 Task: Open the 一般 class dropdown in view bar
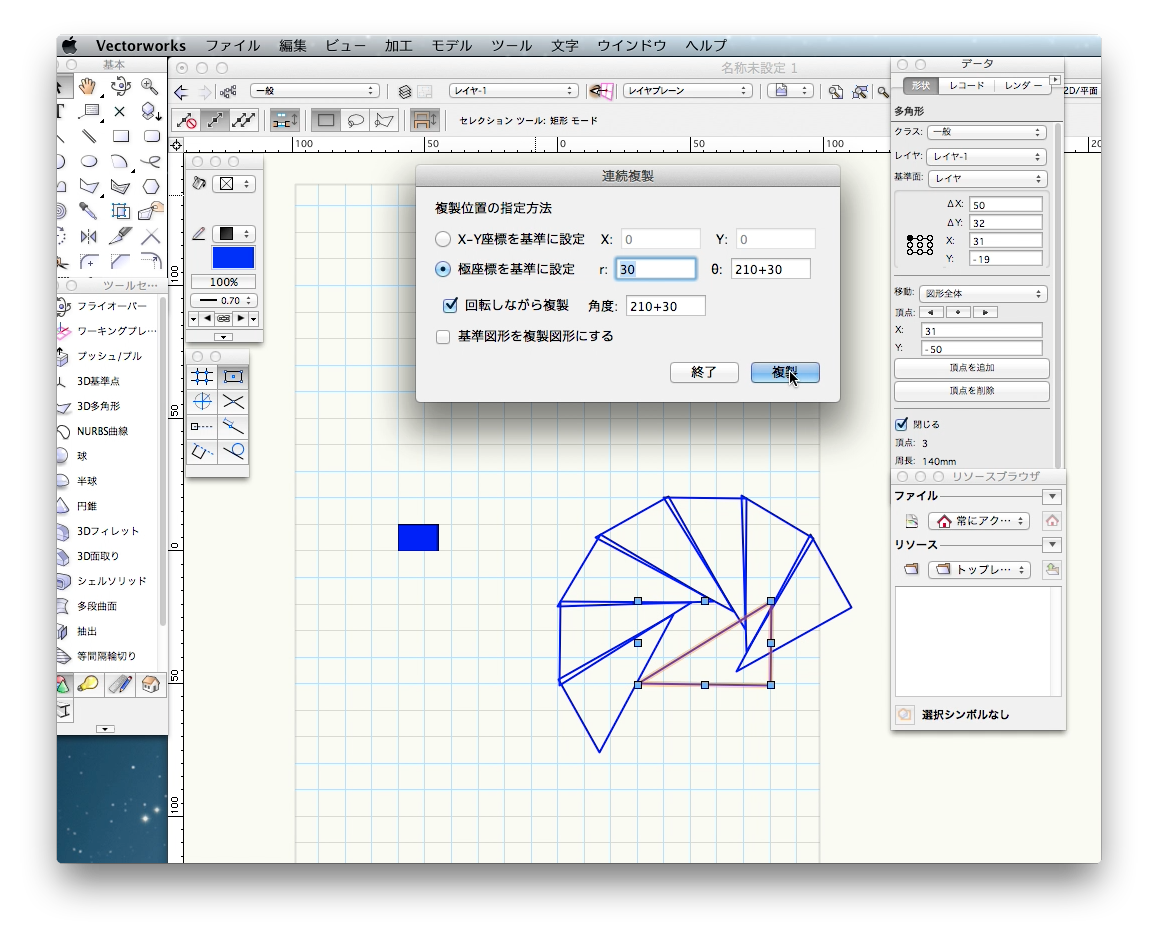(315, 91)
